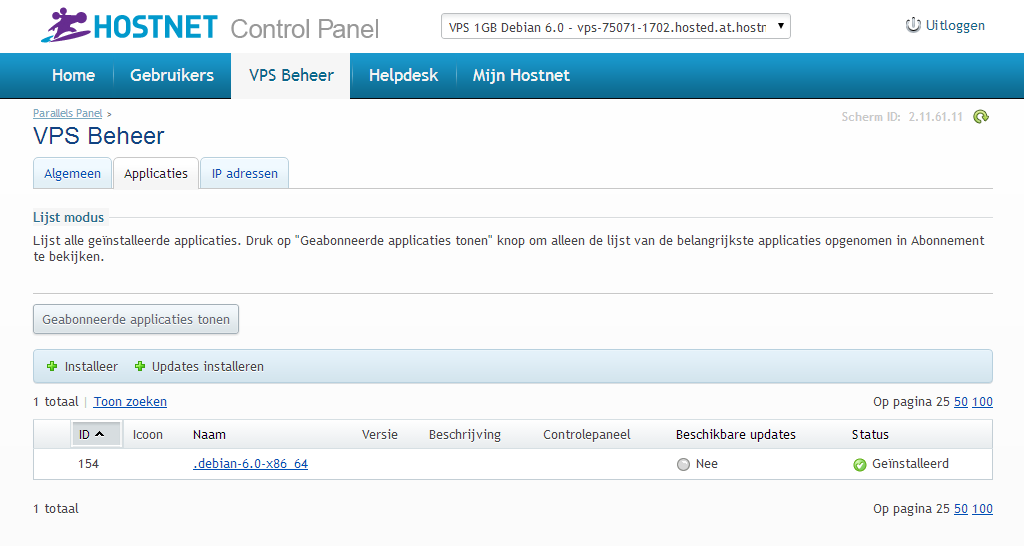This screenshot has height=546, width=1024.
Task: Open the VPS selection dropdown
Action: pyautogui.click(x=615, y=27)
